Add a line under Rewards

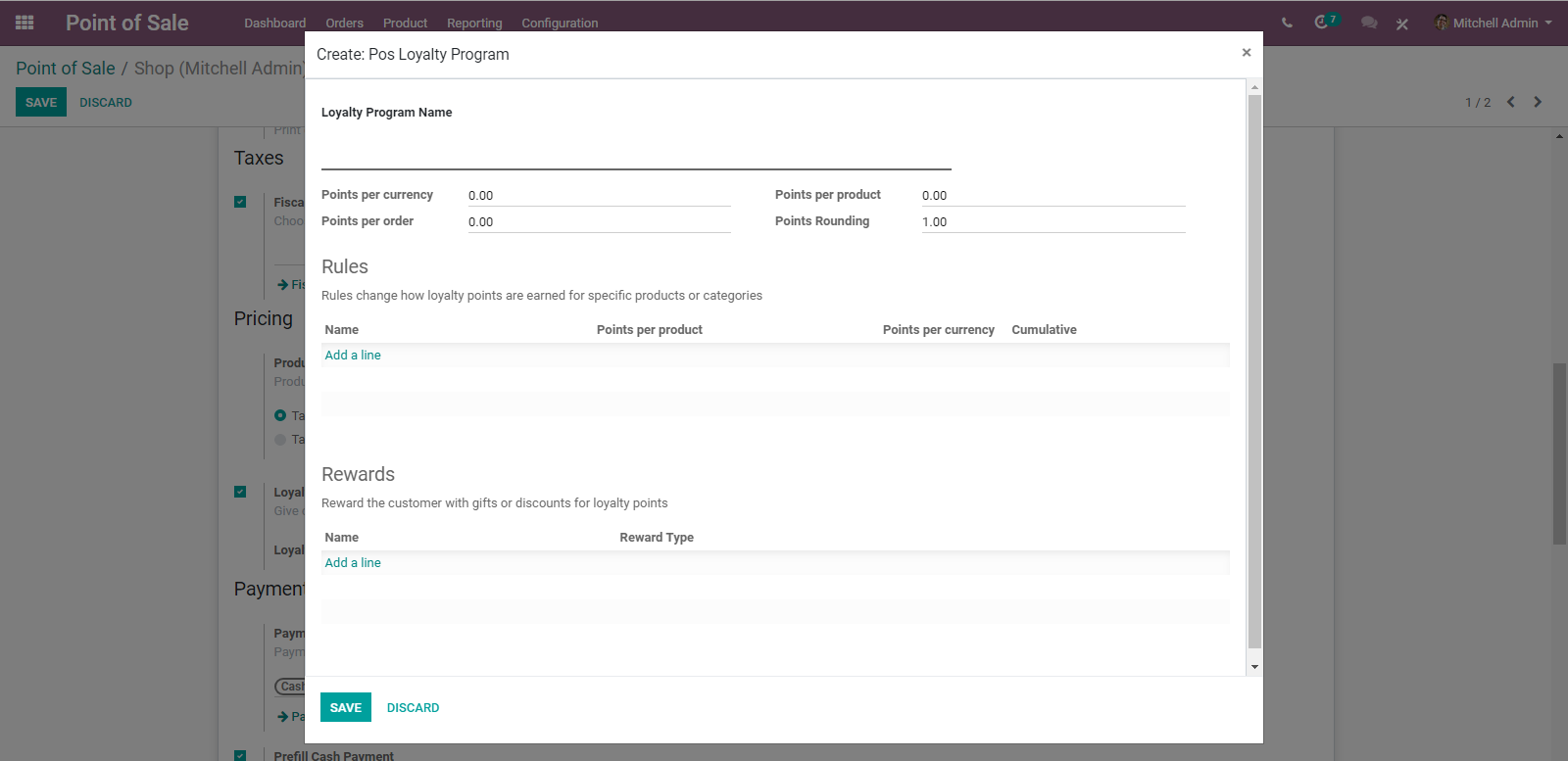click(x=353, y=562)
